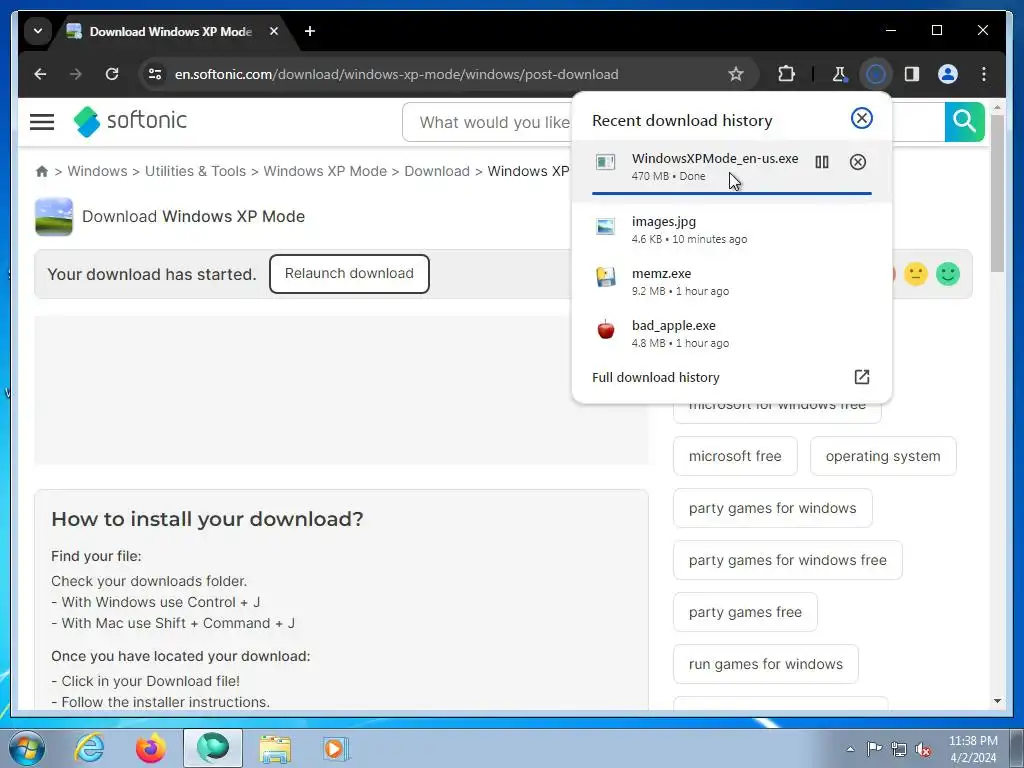Open Windows Explorer folder on taskbar
Screen dimensions: 1024x768
pos(275,748)
